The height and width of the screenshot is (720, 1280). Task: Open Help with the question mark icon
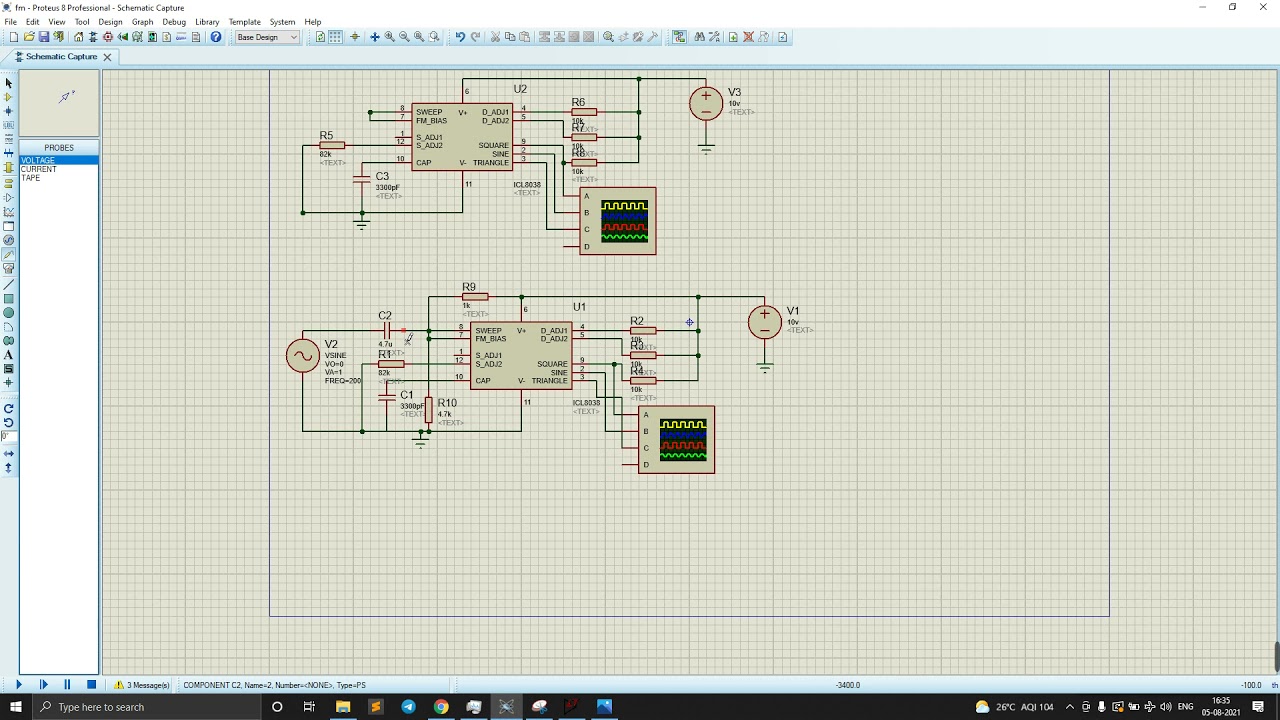(x=216, y=37)
